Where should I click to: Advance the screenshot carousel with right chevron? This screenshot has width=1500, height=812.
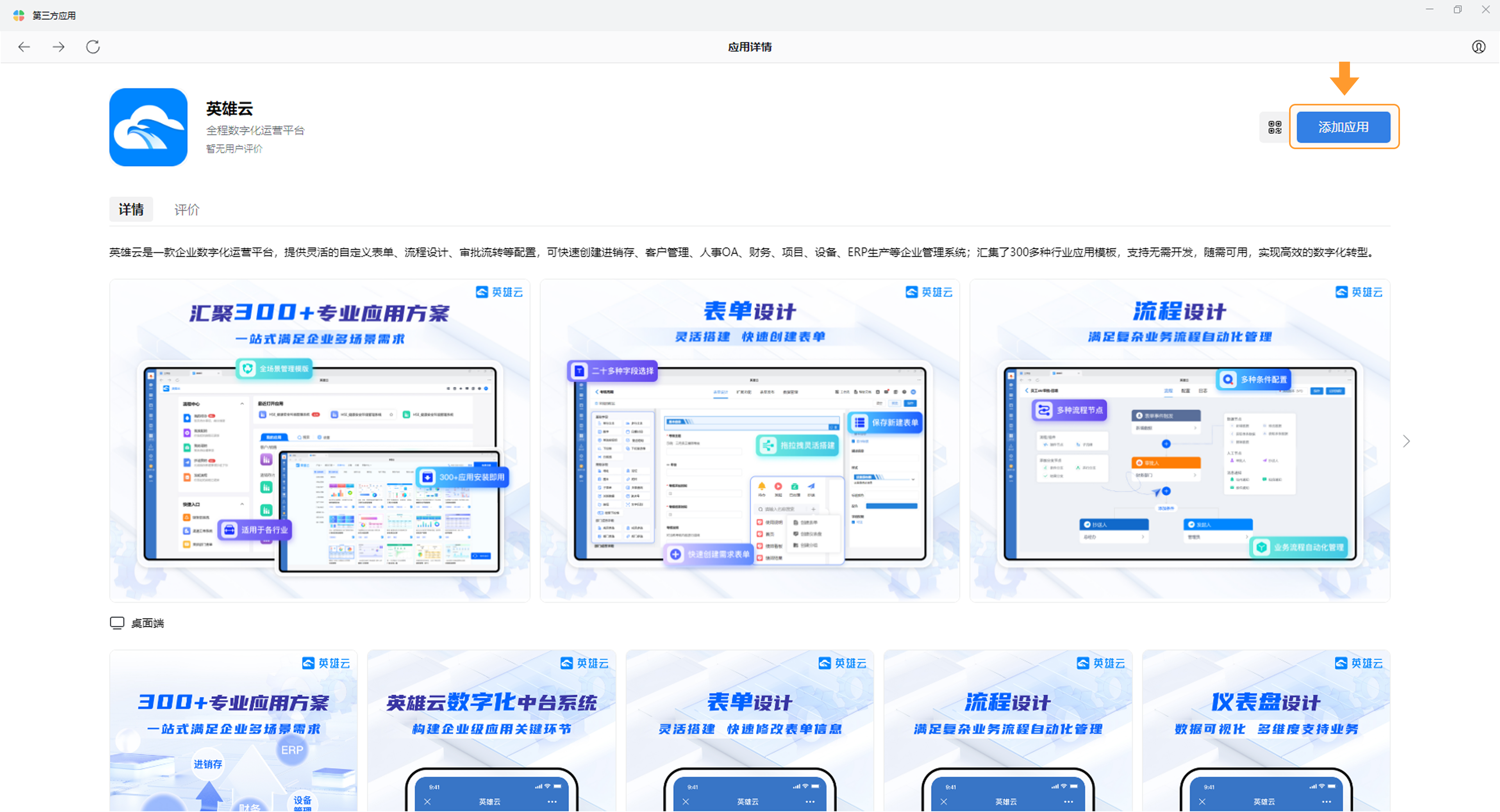click(1406, 441)
